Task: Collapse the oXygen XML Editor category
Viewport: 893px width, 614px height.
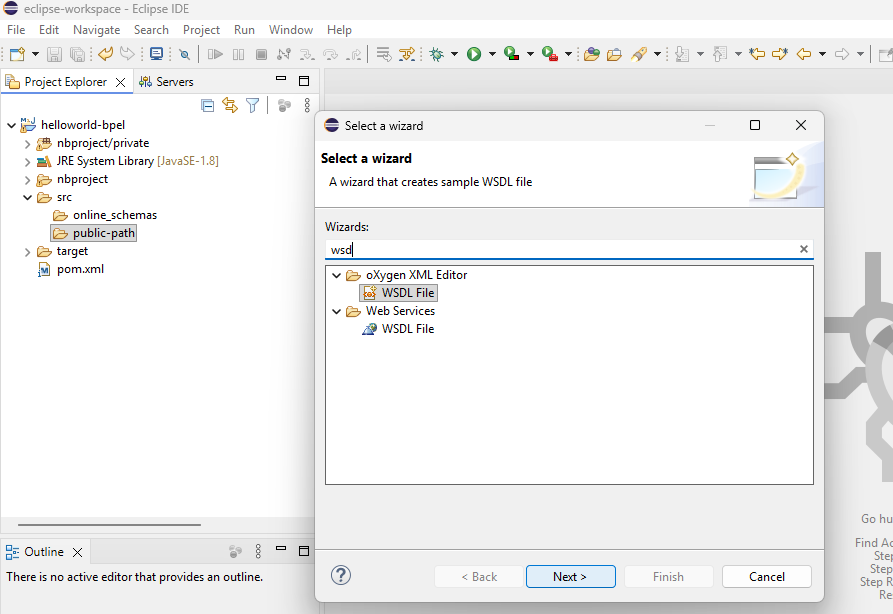Action: pos(337,276)
